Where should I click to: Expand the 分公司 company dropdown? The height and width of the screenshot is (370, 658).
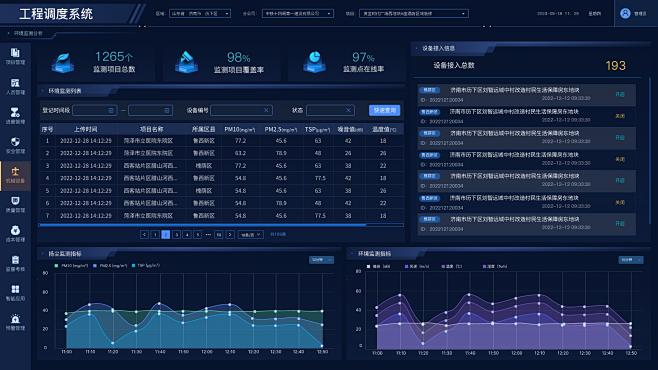tap(298, 13)
